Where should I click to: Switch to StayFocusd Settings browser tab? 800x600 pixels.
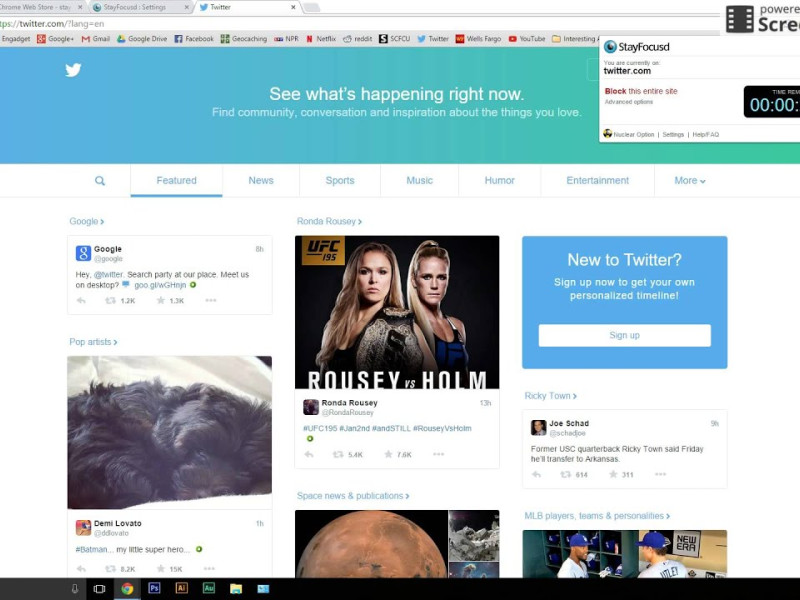pos(141,7)
